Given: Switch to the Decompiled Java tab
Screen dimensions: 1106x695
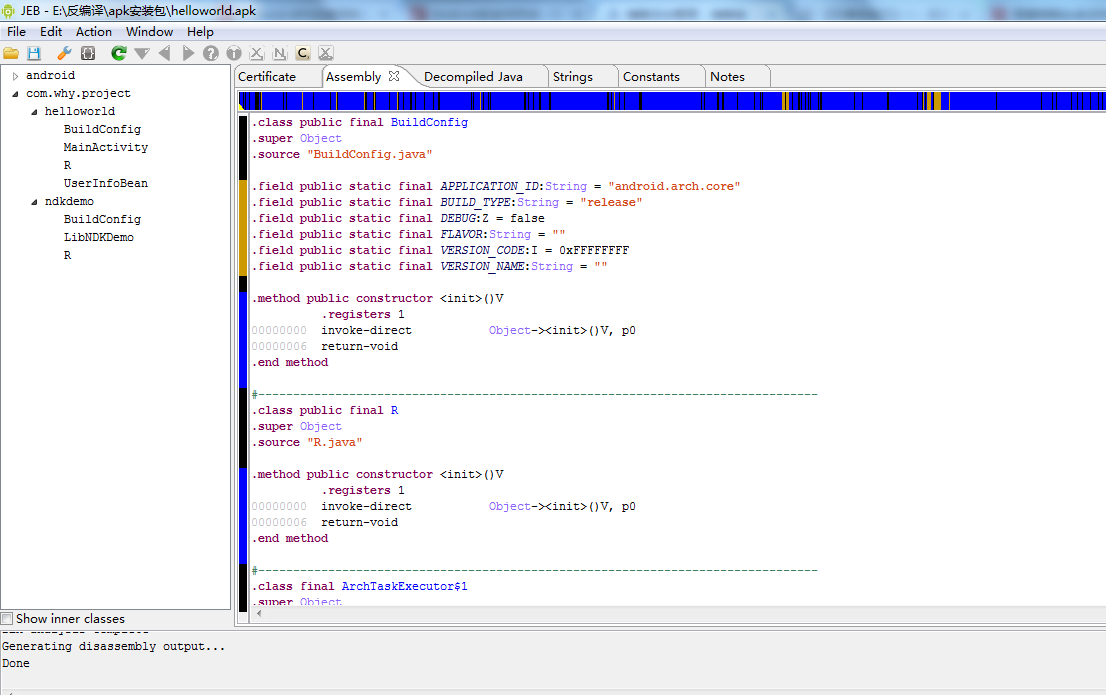Looking at the screenshot, I should pyautogui.click(x=473, y=77).
